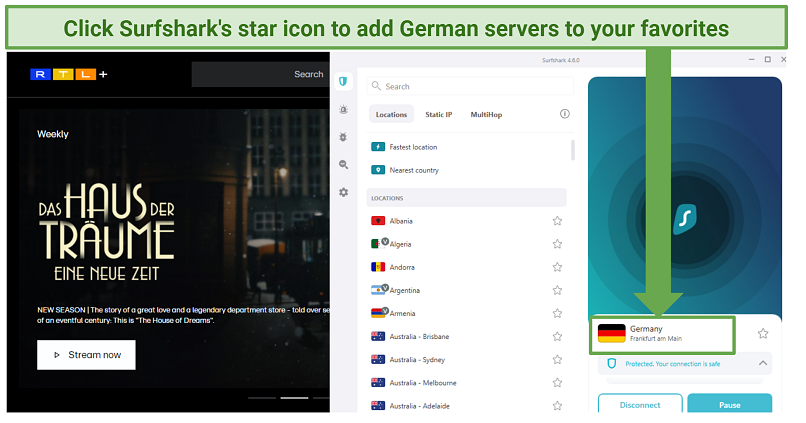The width and height of the screenshot is (806, 423).
Task: Open the Settings gear in Surfshark sidebar
Action: (x=343, y=192)
